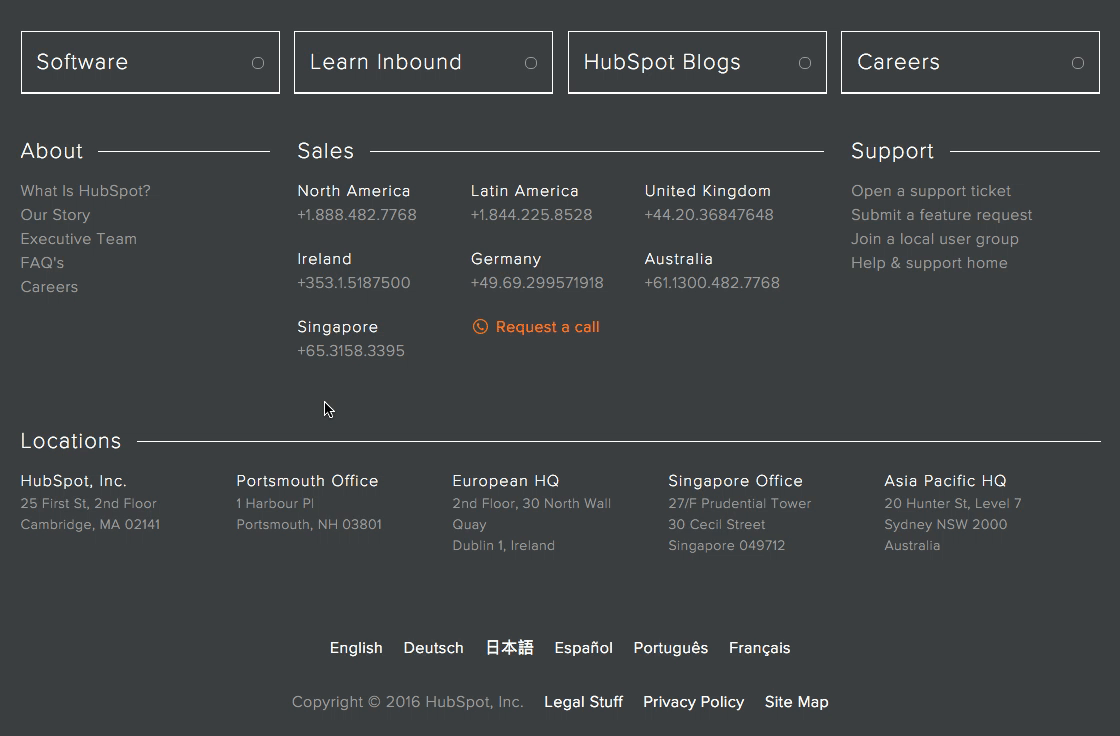Click Portsmouth, NH 03801 text
Viewport: 1120px width, 736px height.
[309, 524]
